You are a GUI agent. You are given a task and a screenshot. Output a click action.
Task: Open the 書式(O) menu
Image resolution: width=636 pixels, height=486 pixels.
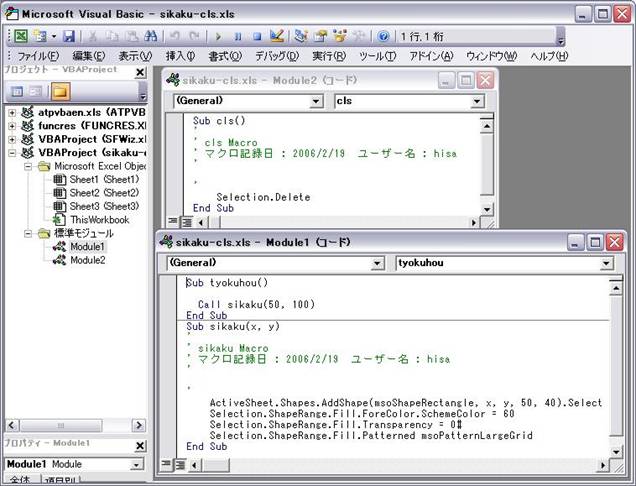pyautogui.click(x=225, y=56)
